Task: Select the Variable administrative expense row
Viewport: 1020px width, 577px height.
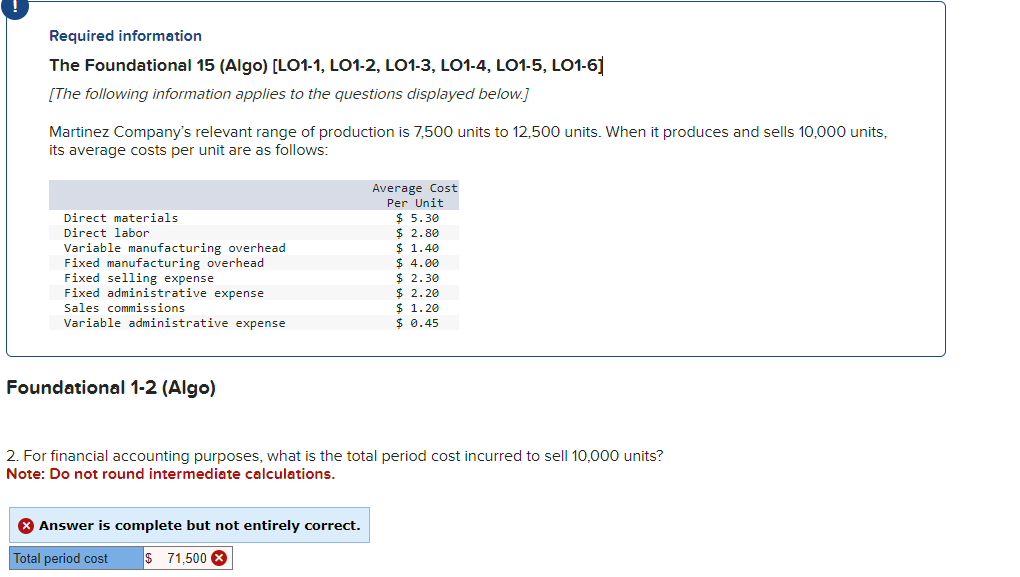Action: coord(250,322)
